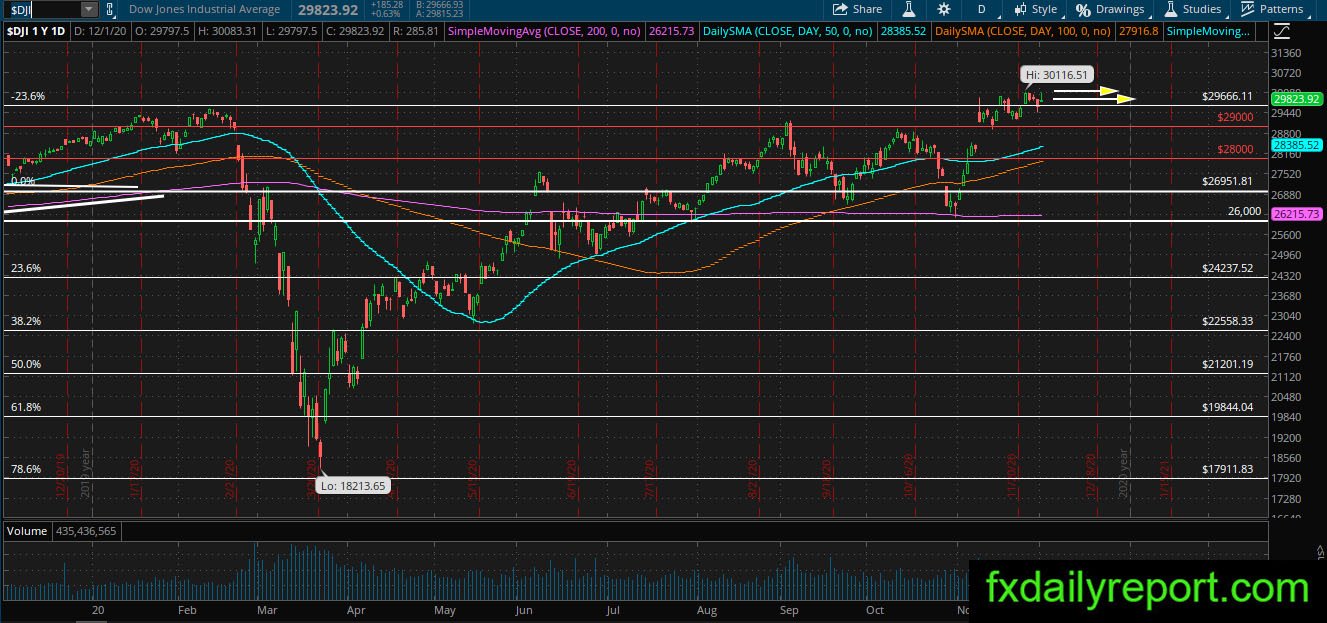This screenshot has width=1327, height=623.
Task: Click the truncated SimpleMoving... study label
Action: point(1209,32)
